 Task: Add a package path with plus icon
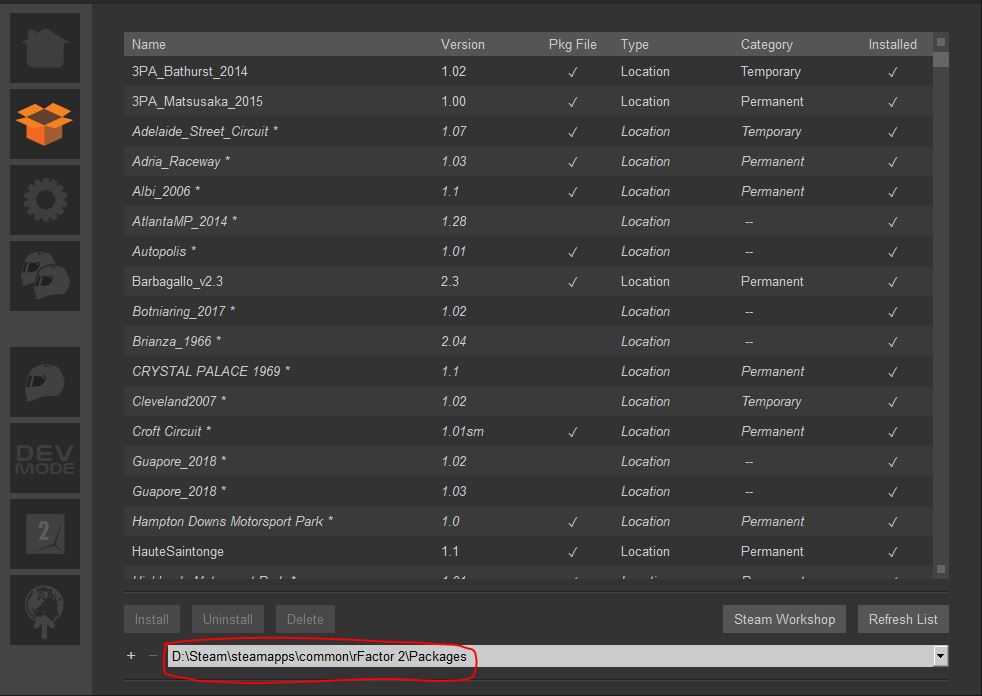coord(131,656)
